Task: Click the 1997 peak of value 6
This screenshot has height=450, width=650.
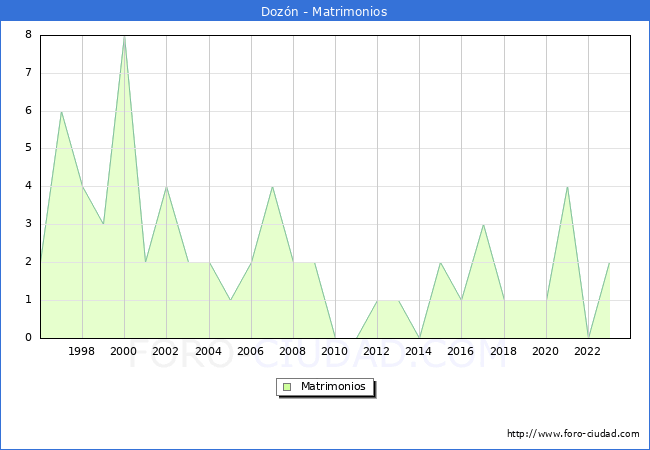Action: pyautogui.click(x=61, y=112)
